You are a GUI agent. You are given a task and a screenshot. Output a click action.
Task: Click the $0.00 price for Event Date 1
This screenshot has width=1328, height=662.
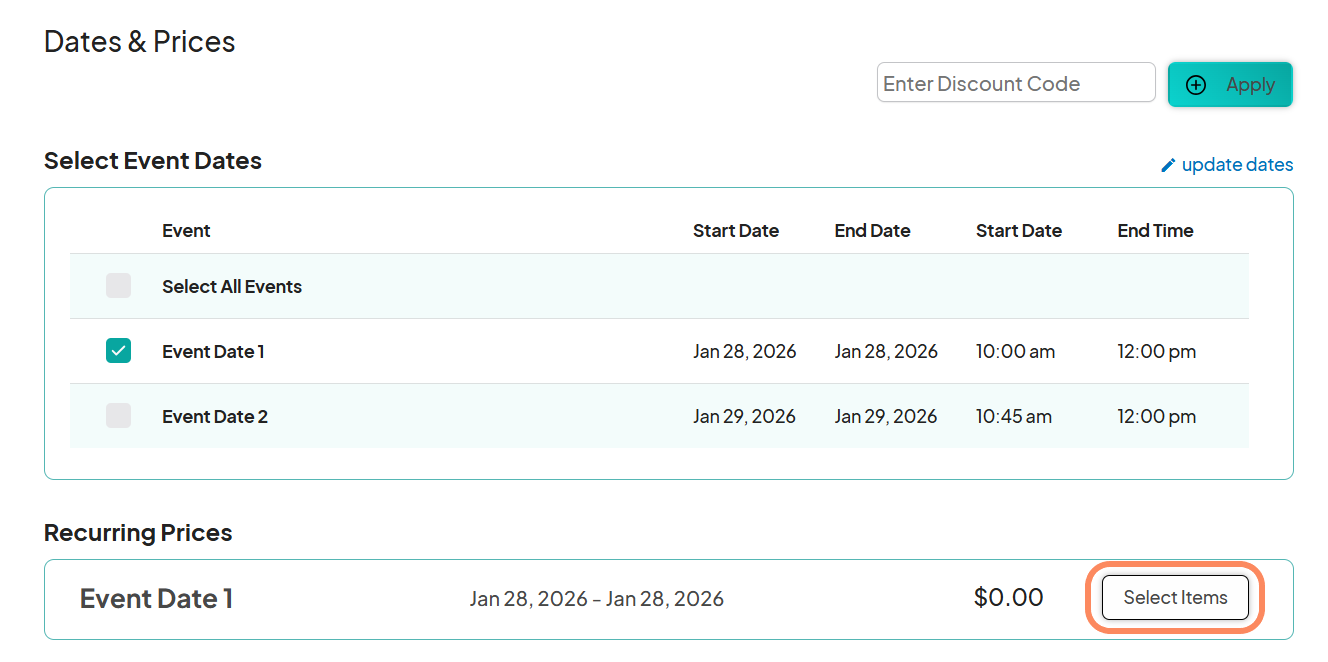(x=1008, y=597)
